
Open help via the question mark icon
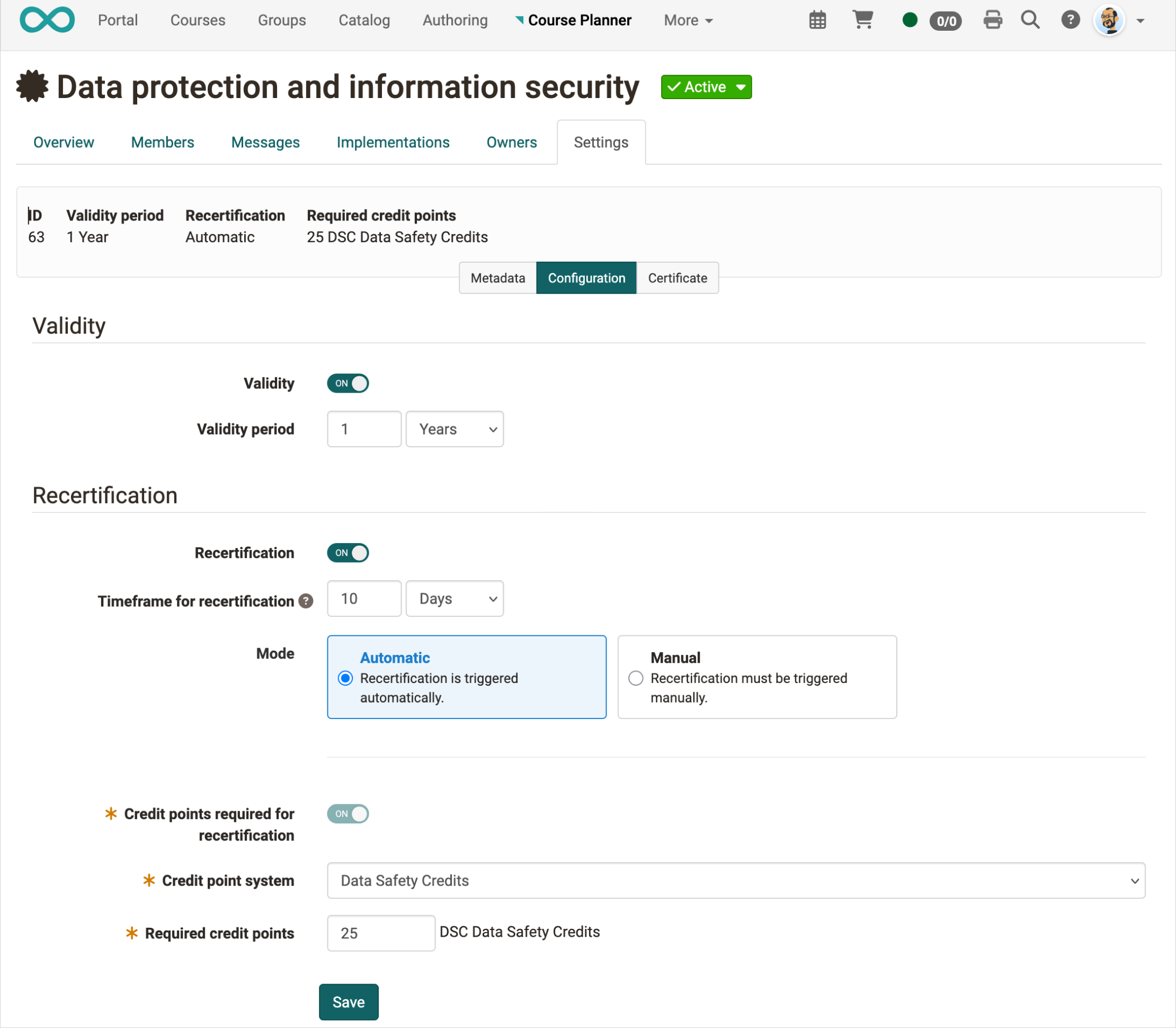(x=1070, y=20)
